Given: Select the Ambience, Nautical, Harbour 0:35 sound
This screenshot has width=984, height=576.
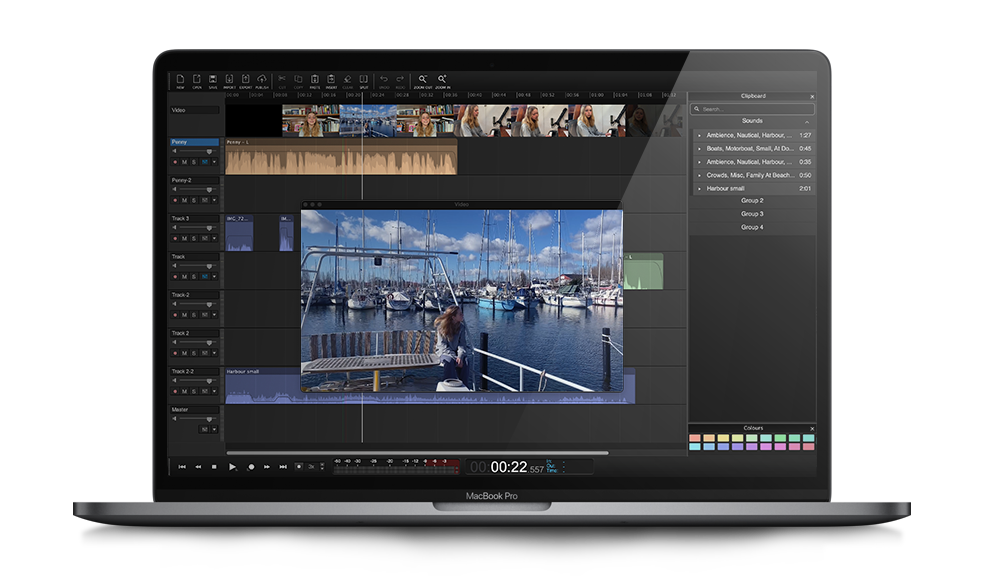Looking at the screenshot, I should (754, 162).
